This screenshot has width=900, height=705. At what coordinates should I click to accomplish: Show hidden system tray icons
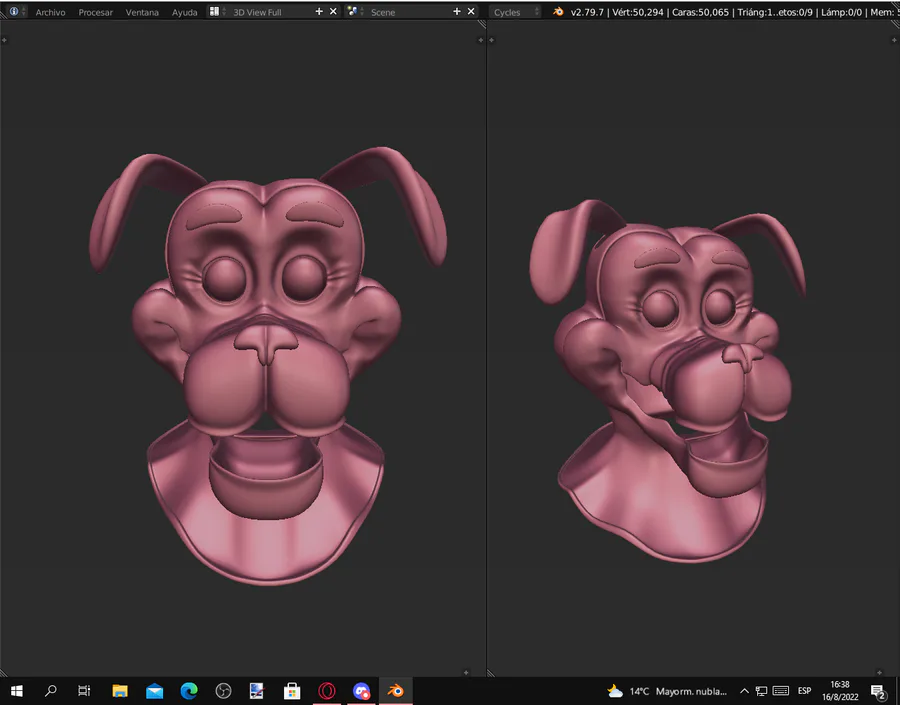pyautogui.click(x=744, y=691)
